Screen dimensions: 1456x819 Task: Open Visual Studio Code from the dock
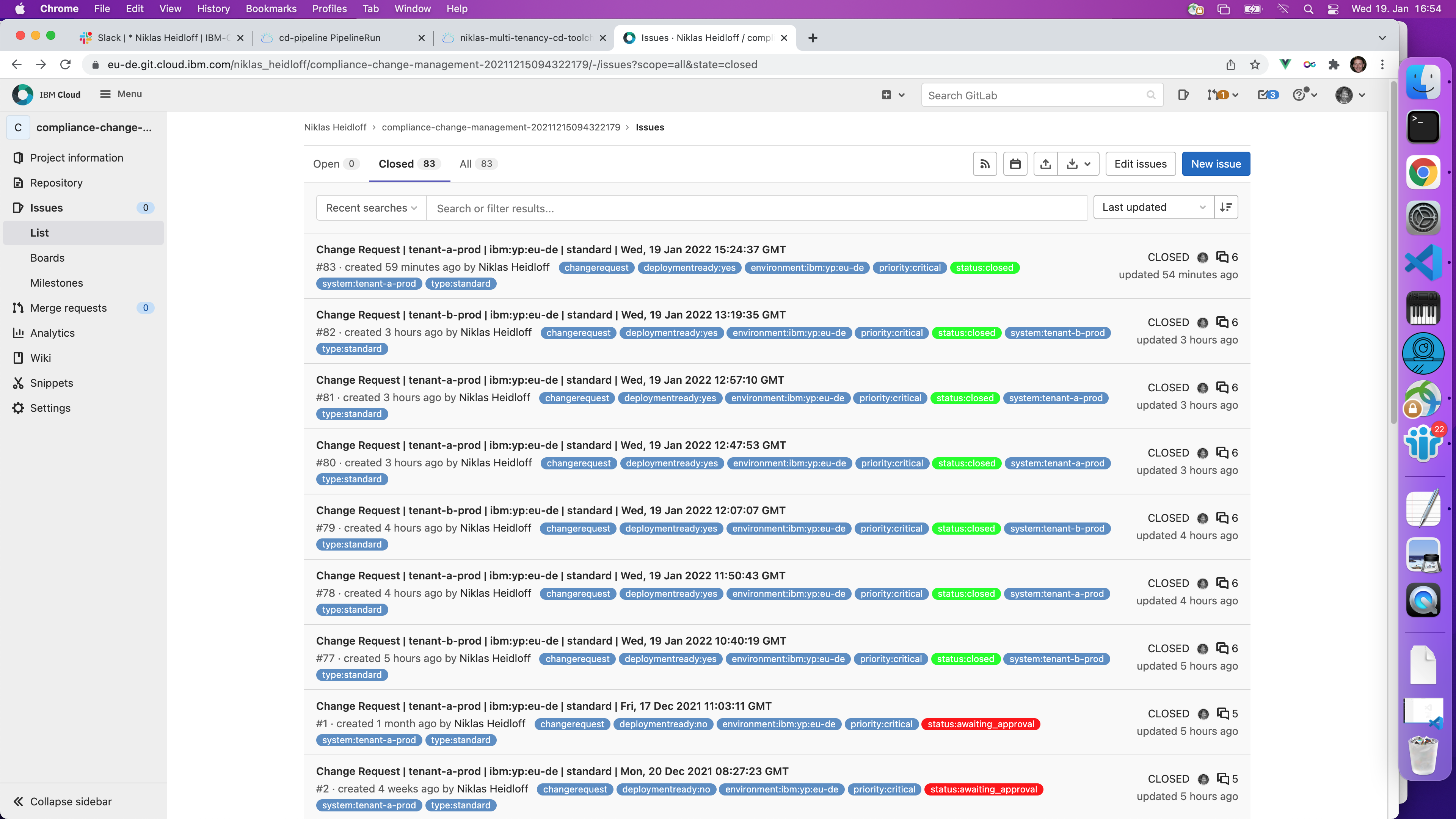(1423, 262)
